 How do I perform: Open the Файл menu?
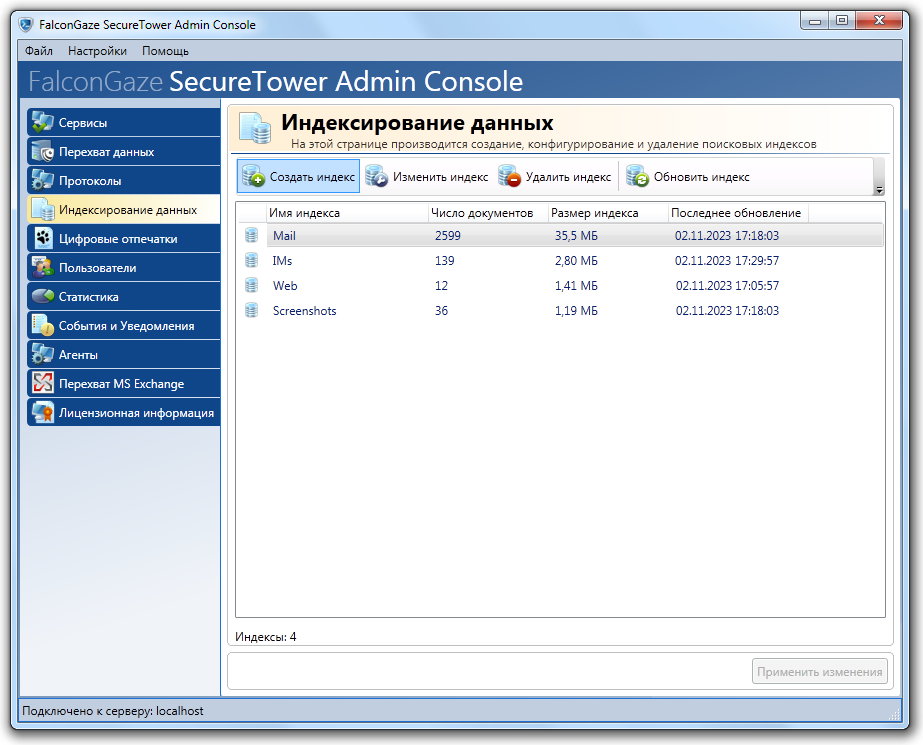point(39,51)
